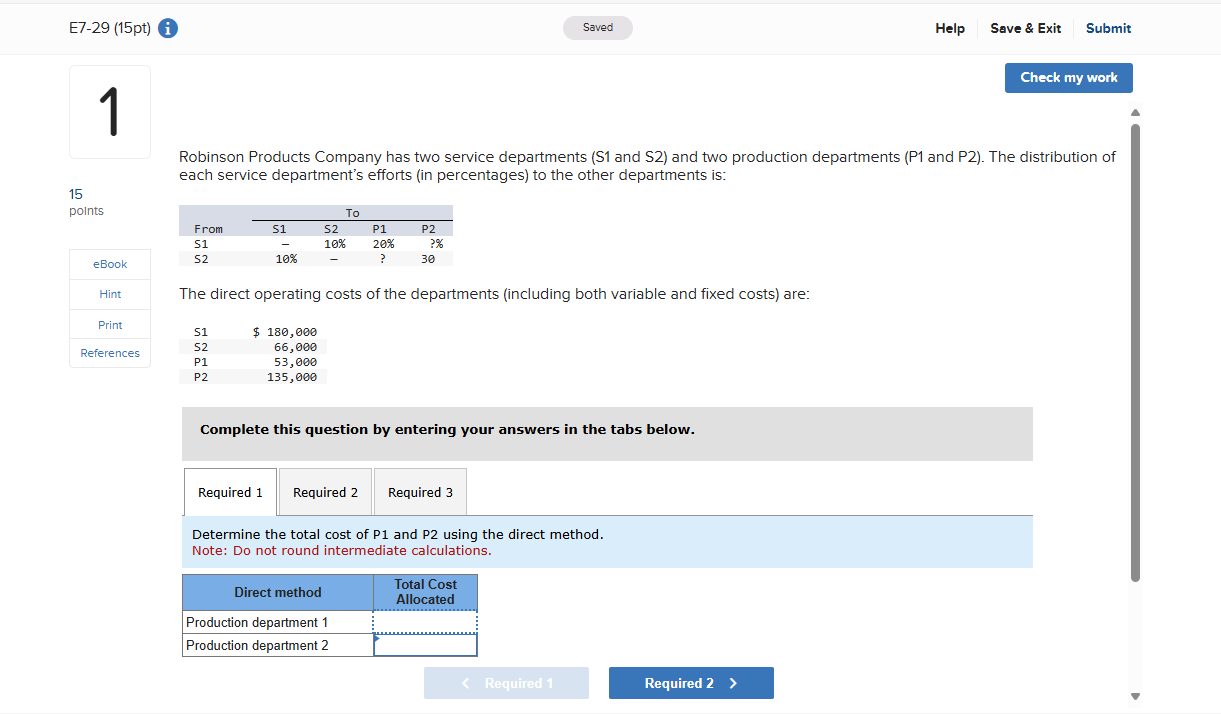Click the Total Cost Allocated header

(x=425, y=592)
